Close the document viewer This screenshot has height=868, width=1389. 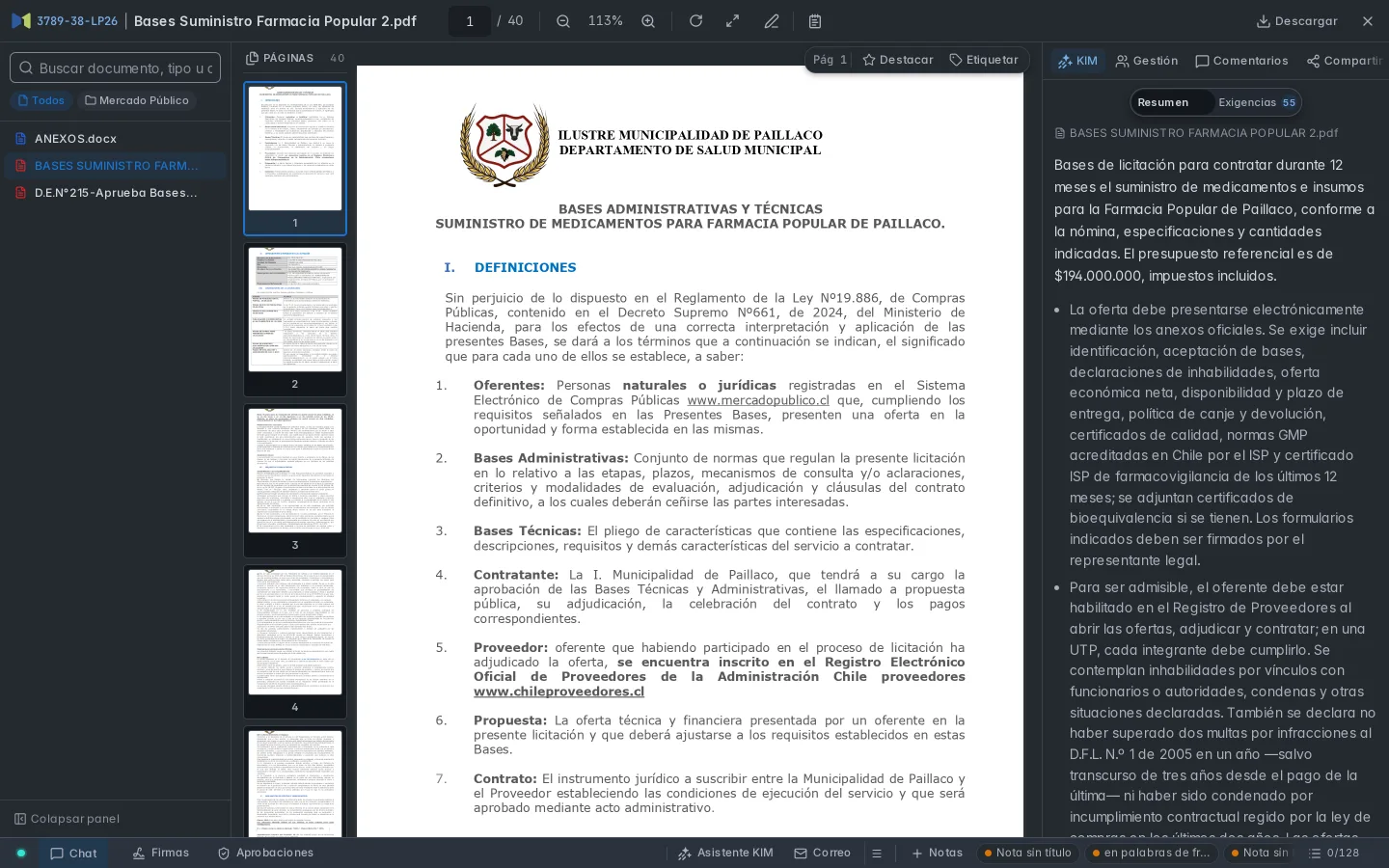[x=1368, y=21]
